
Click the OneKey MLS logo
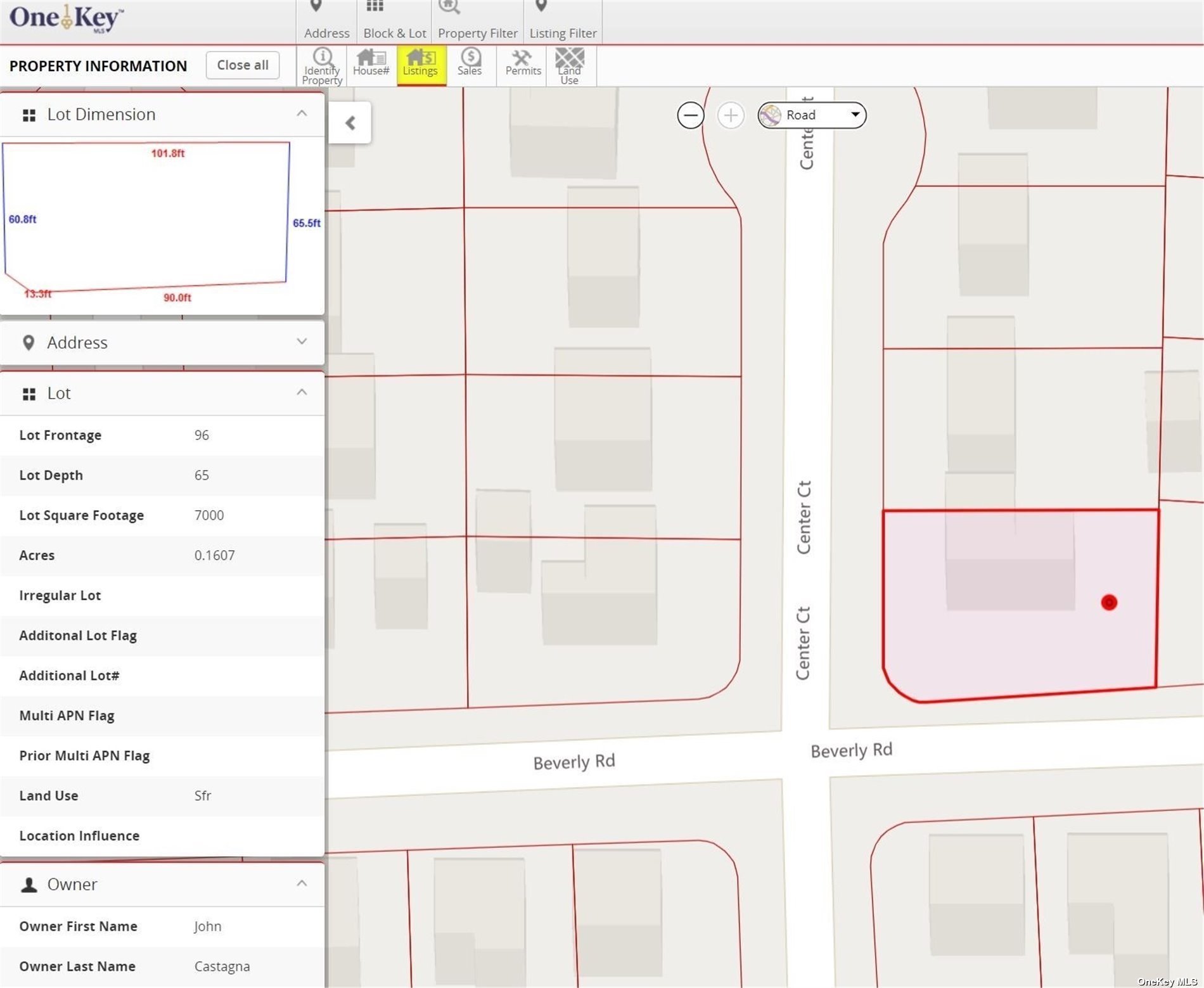(x=67, y=18)
